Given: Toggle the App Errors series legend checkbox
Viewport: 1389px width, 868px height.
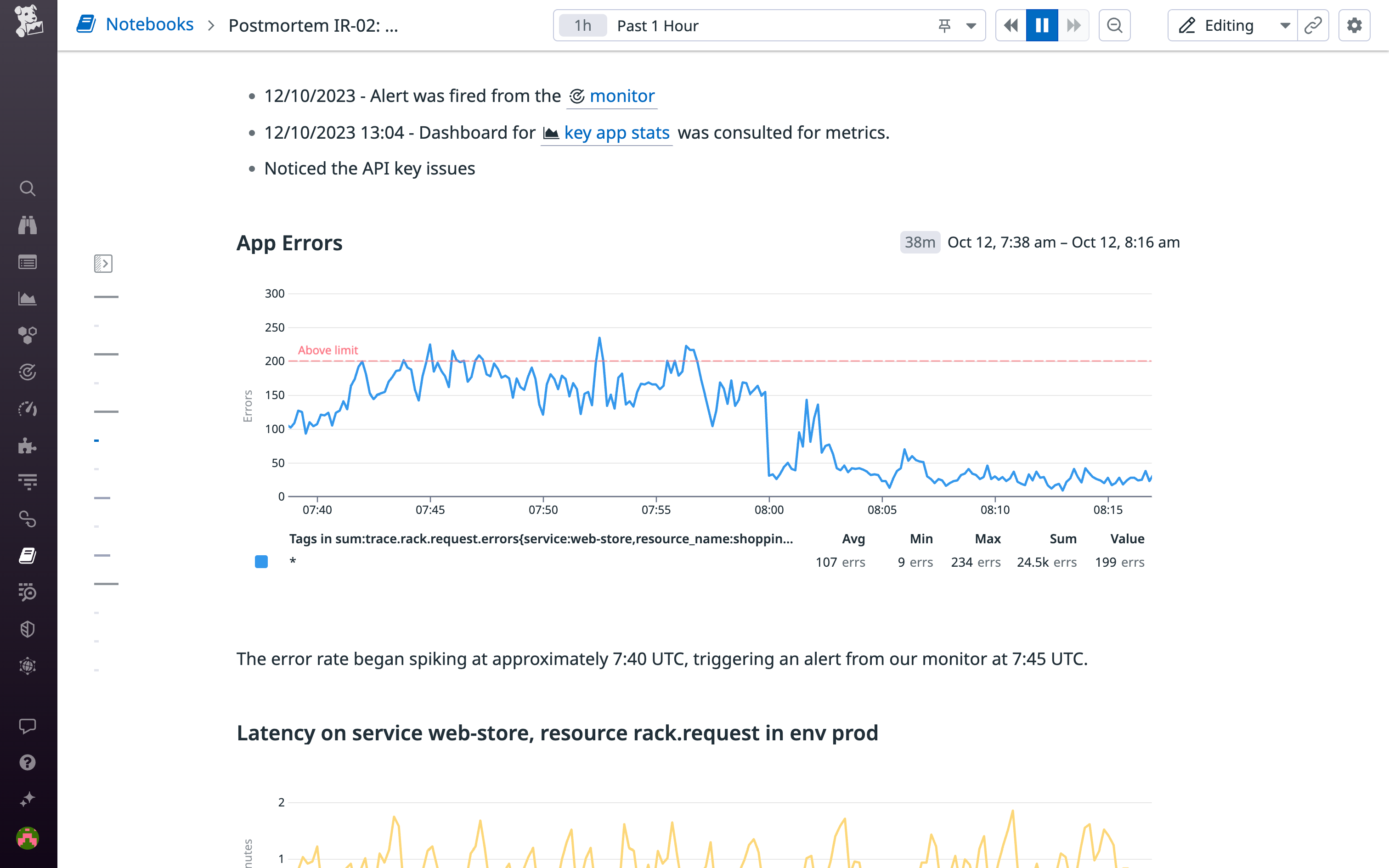Looking at the screenshot, I should (x=261, y=561).
